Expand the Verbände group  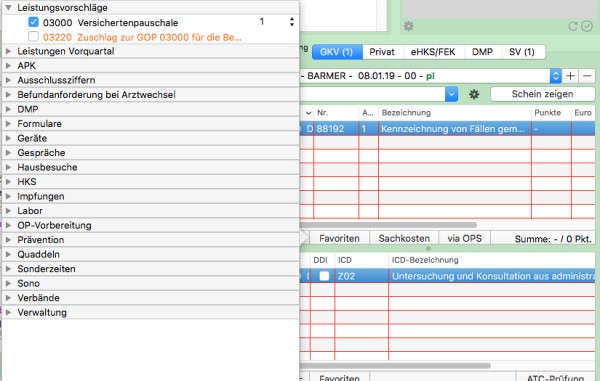[8, 298]
